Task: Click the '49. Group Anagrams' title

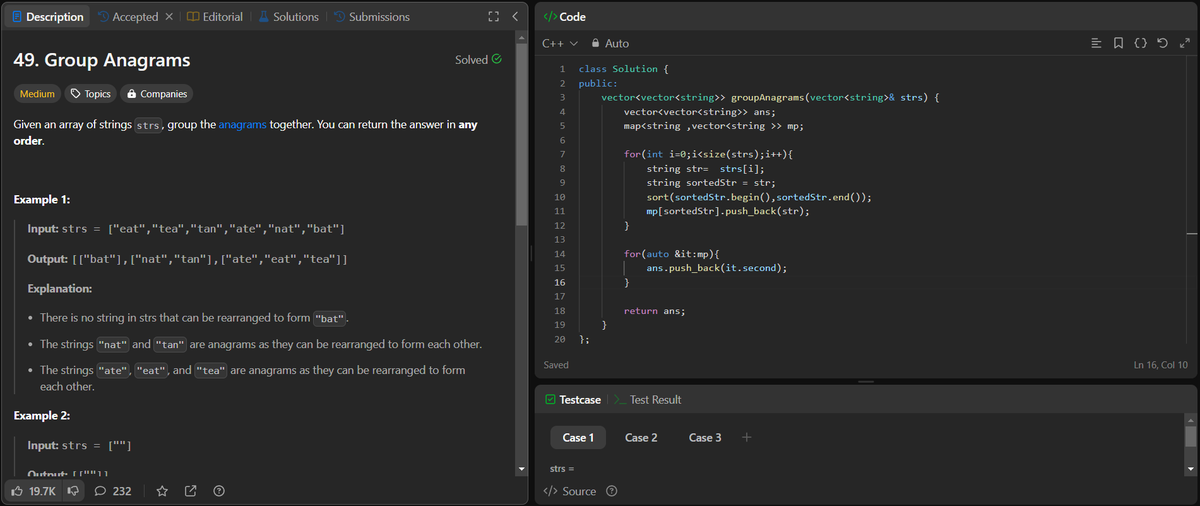Action: click(x=102, y=60)
